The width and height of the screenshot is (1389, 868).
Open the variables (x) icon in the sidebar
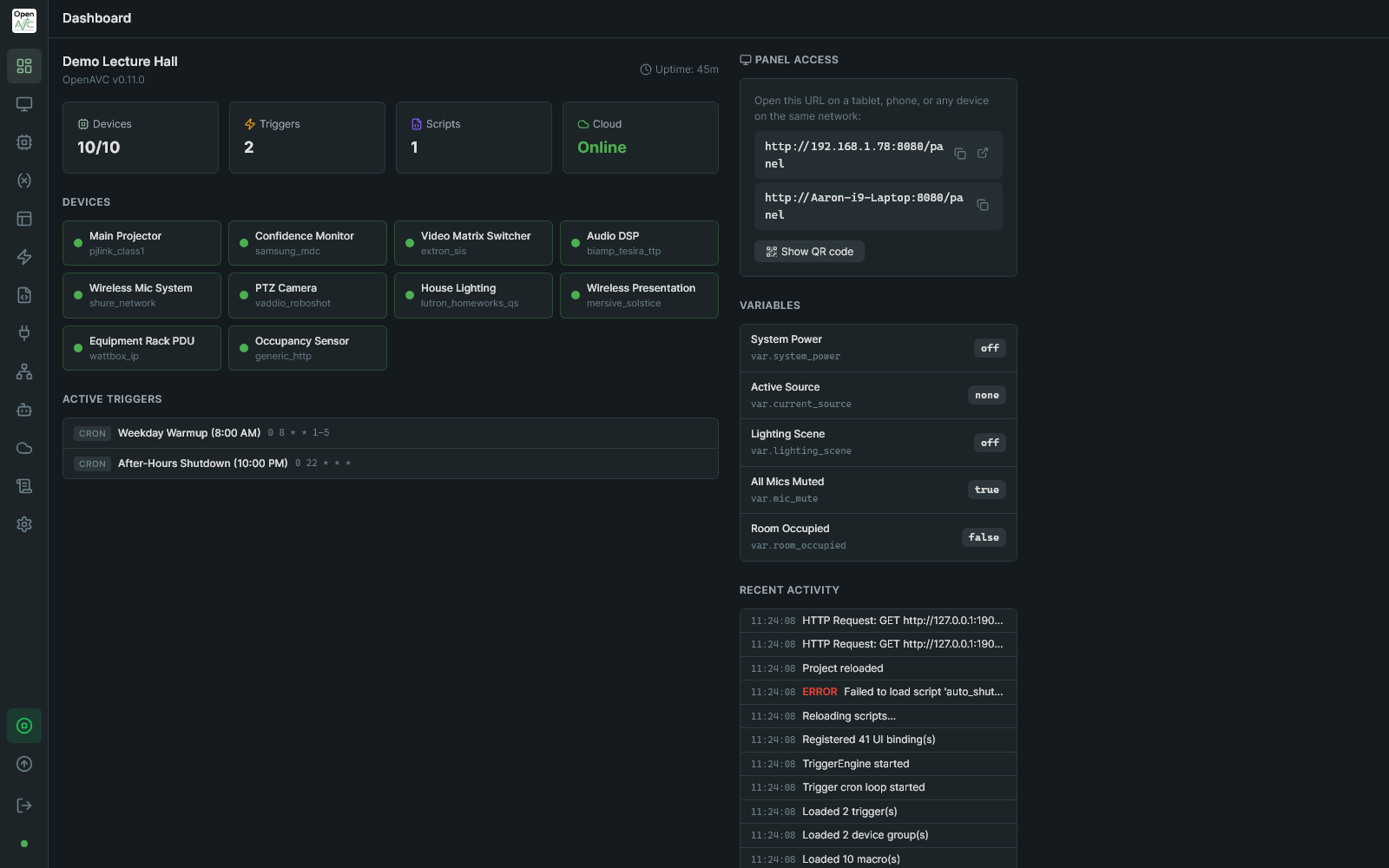pyautogui.click(x=24, y=181)
